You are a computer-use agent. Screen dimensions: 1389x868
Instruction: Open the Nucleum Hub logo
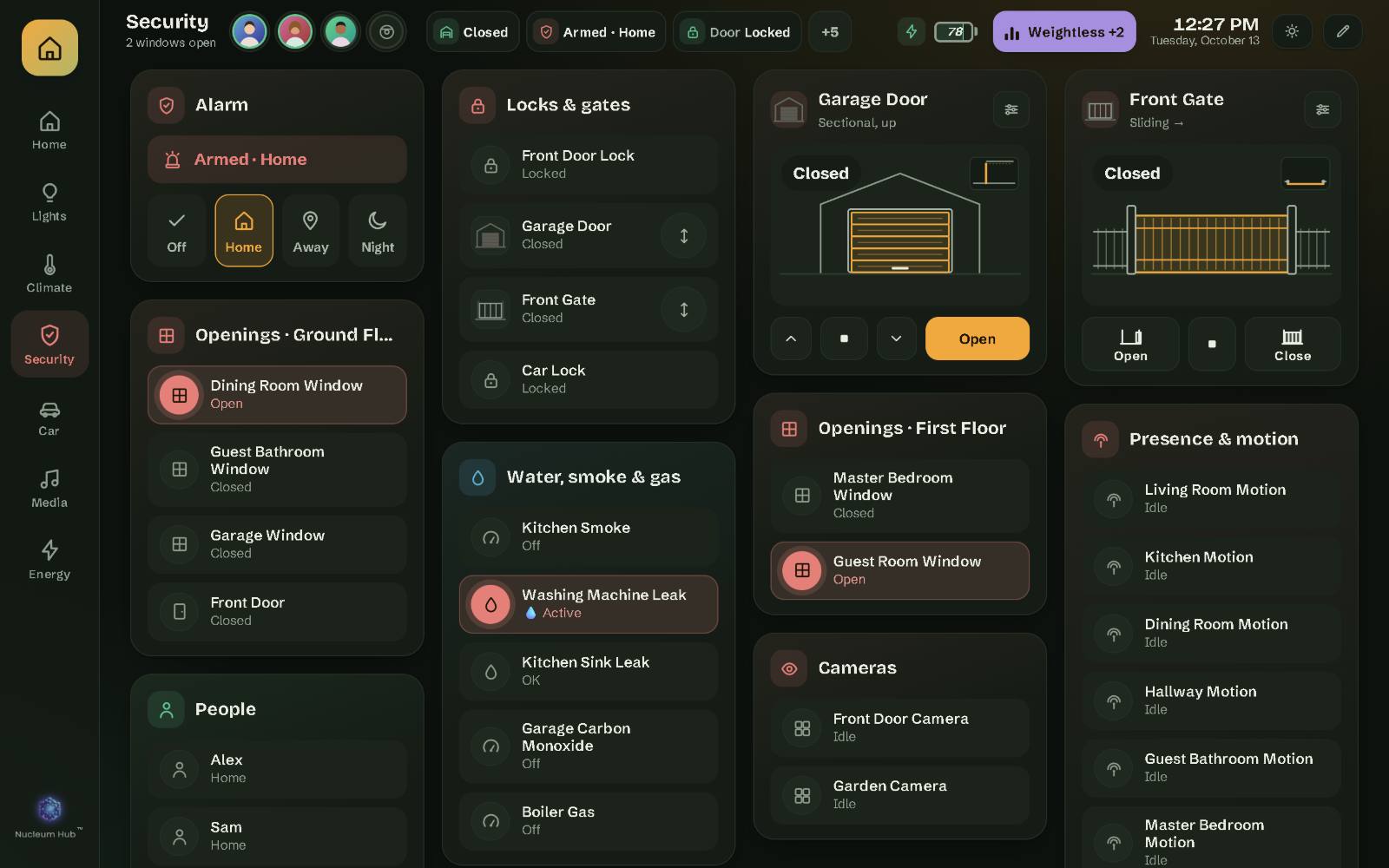pyautogui.click(x=49, y=809)
